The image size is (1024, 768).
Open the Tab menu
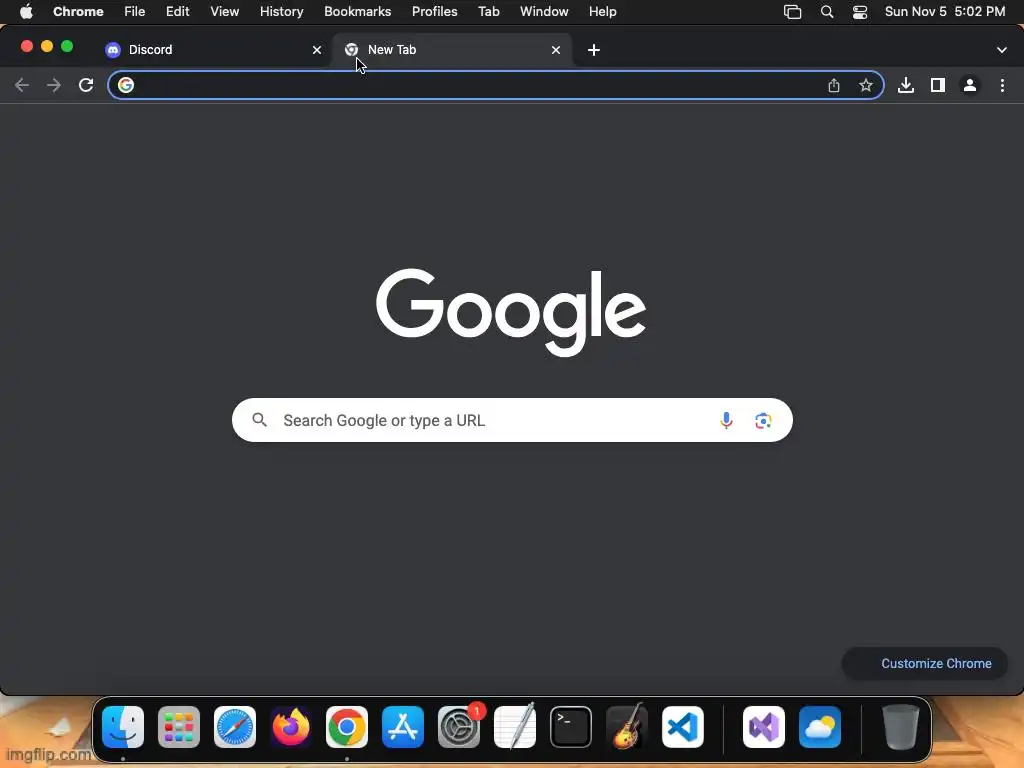pyautogui.click(x=488, y=11)
